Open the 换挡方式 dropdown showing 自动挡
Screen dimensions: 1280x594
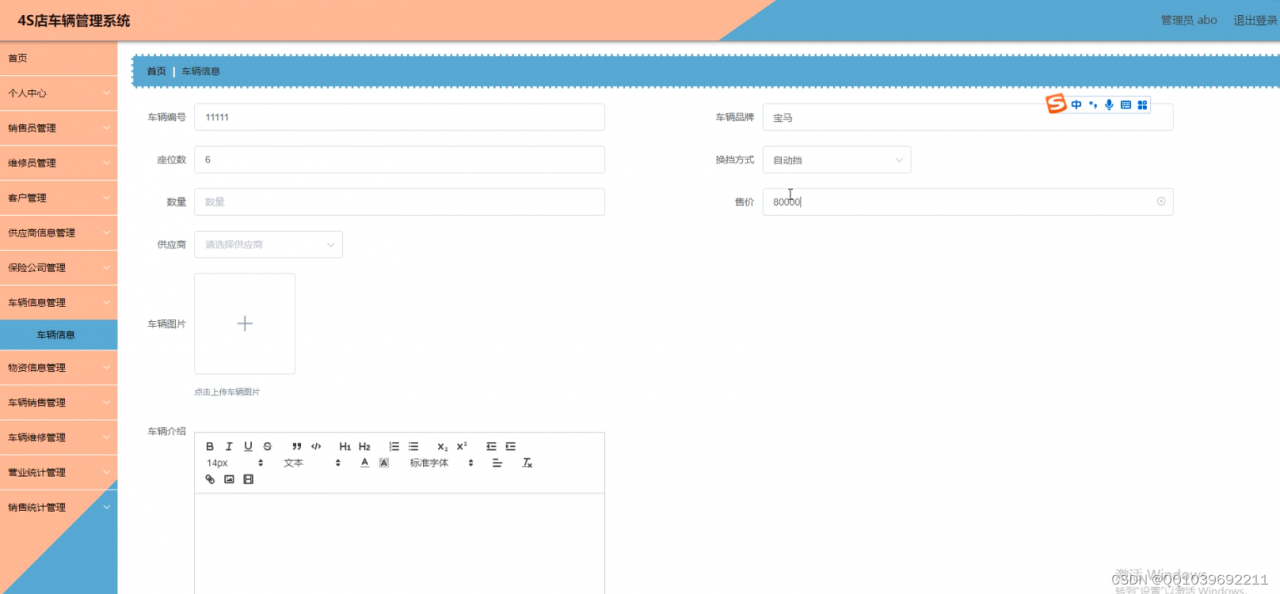pyautogui.click(x=836, y=159)
